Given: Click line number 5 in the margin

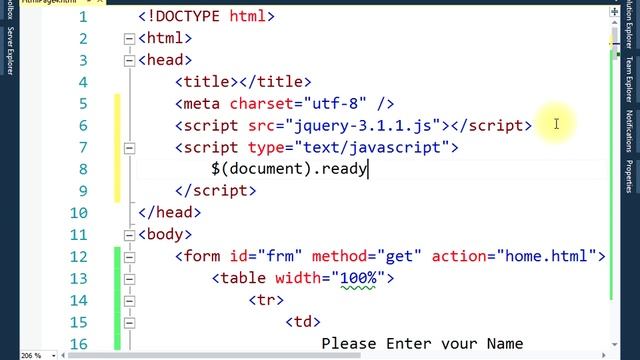Looking at the screenshot, I should 83,104.
